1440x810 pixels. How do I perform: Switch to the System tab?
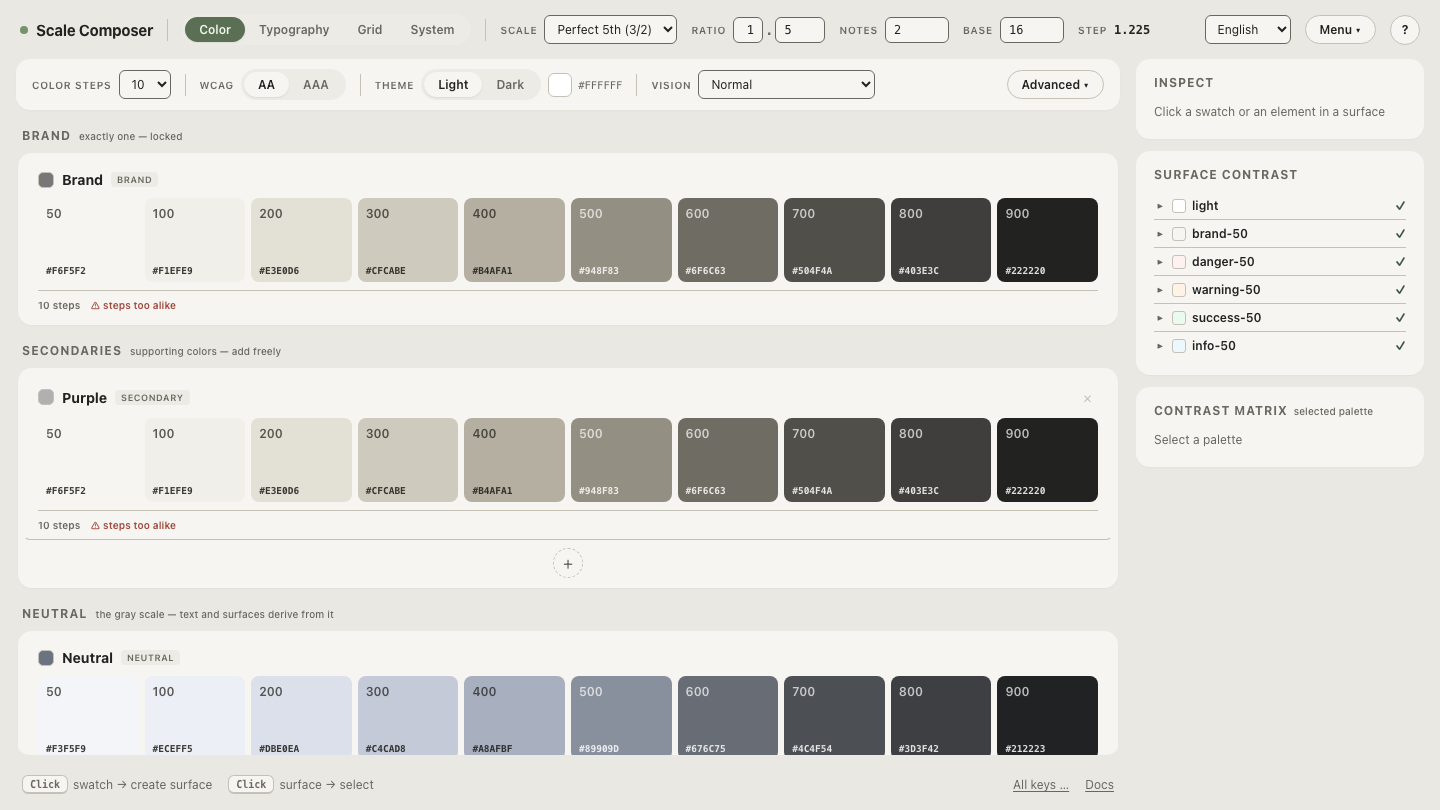coord(432,30)
